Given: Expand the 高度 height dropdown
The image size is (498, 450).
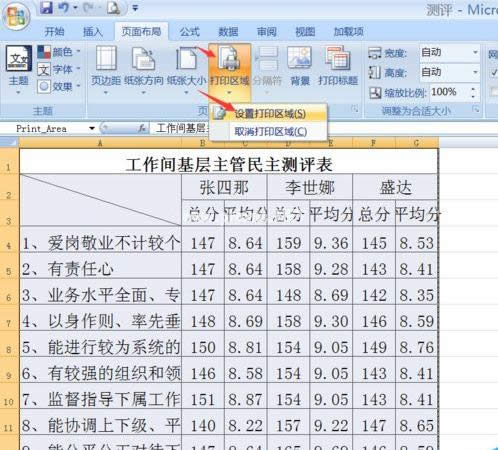Looking at the screenshot, I should click(475, 72).
